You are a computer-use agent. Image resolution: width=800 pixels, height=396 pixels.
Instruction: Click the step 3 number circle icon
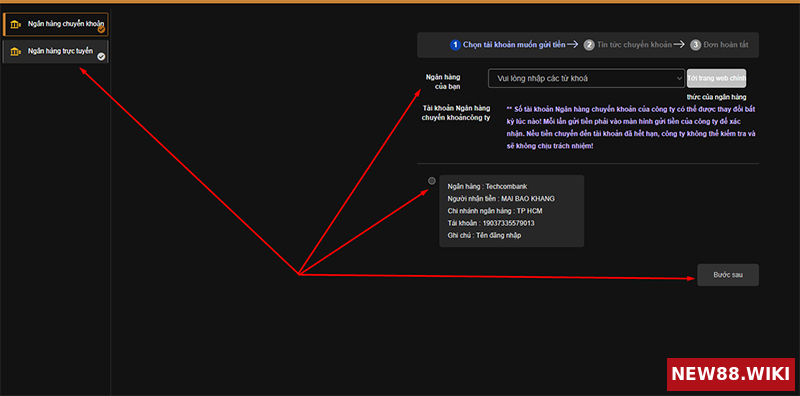click(696, 45)
